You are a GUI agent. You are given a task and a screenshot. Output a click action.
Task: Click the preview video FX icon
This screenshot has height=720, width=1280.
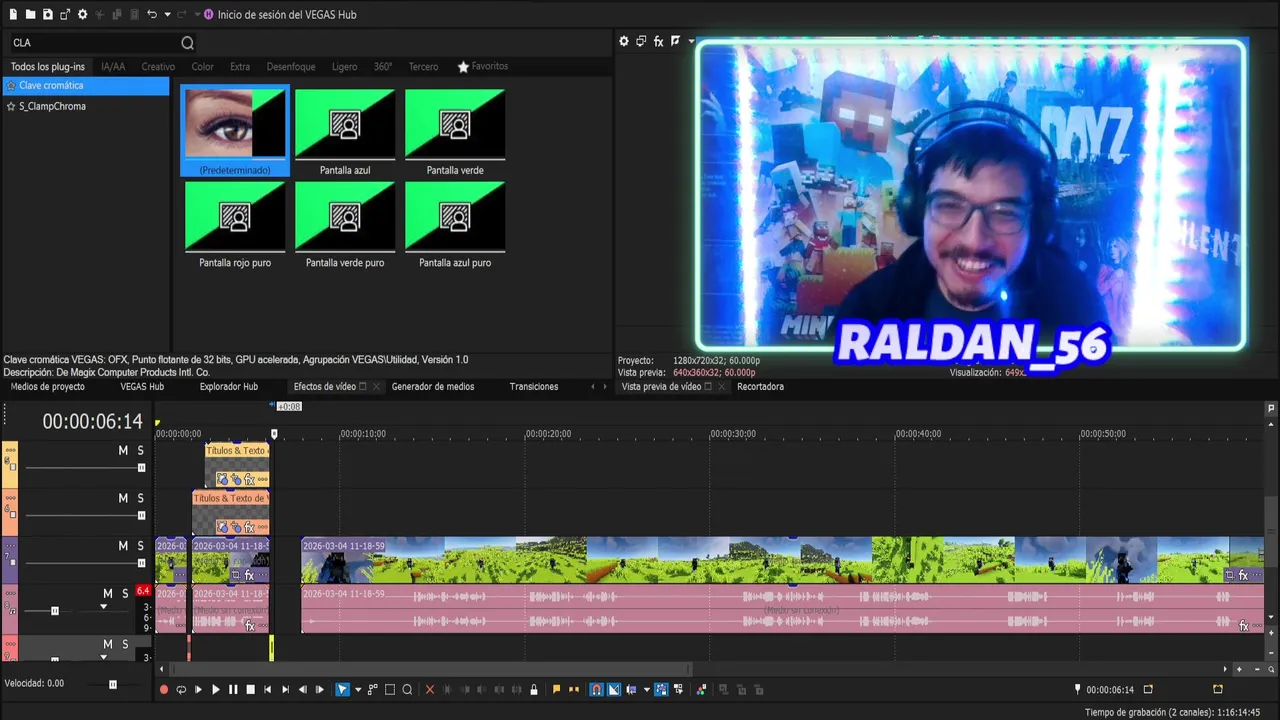(x=658, y=42)
